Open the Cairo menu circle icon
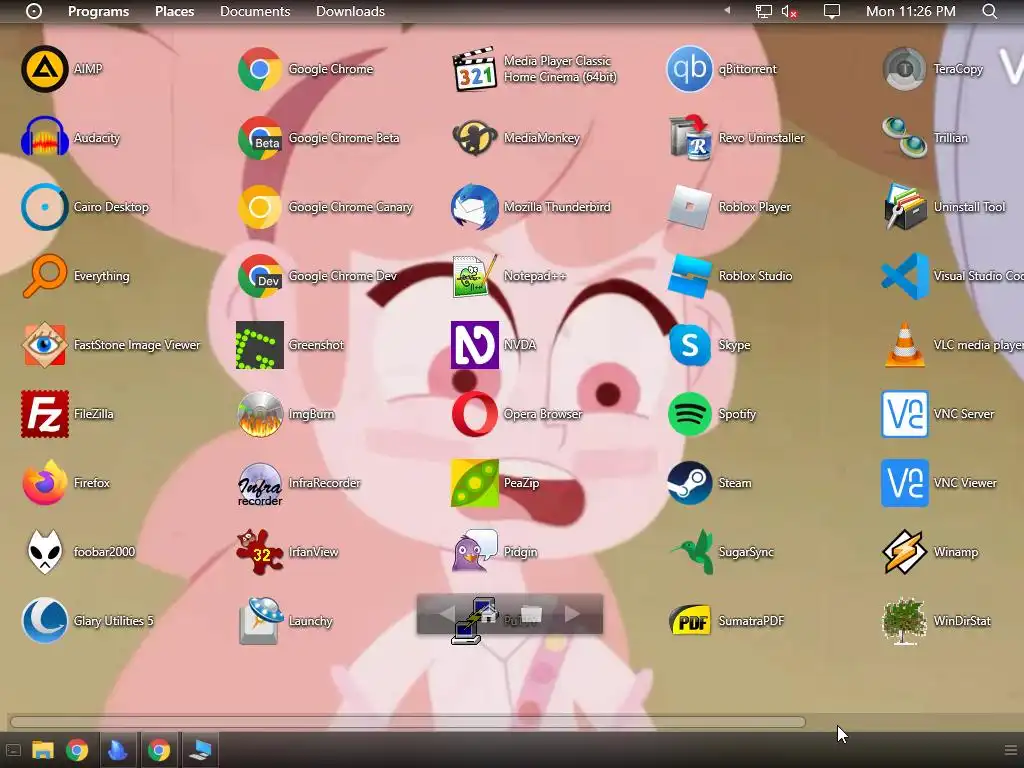Image resolution: width=1024 pixels, height=768 pixels. point(34,11)
